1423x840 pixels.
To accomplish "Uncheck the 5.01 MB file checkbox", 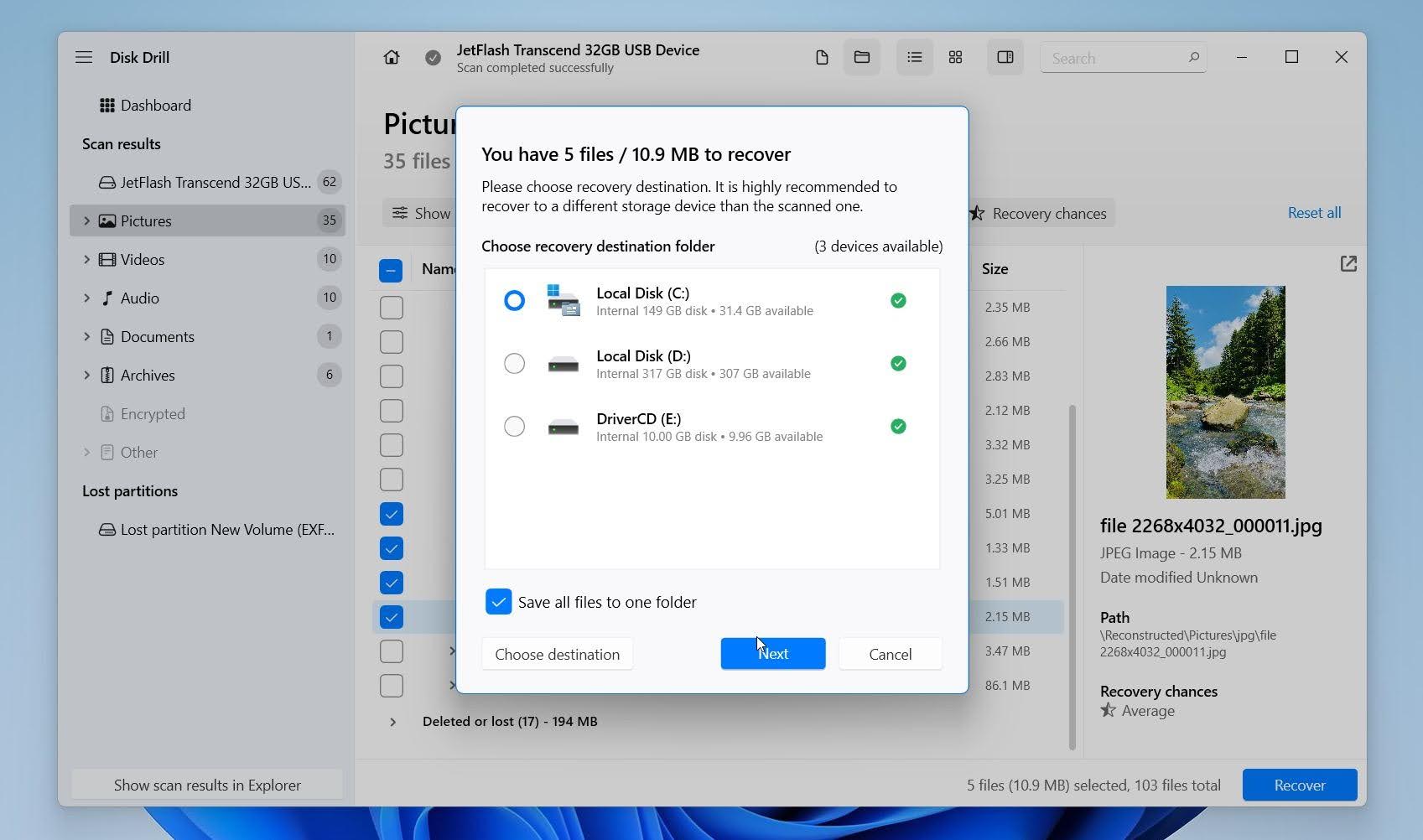I will [x=392, y=514].
